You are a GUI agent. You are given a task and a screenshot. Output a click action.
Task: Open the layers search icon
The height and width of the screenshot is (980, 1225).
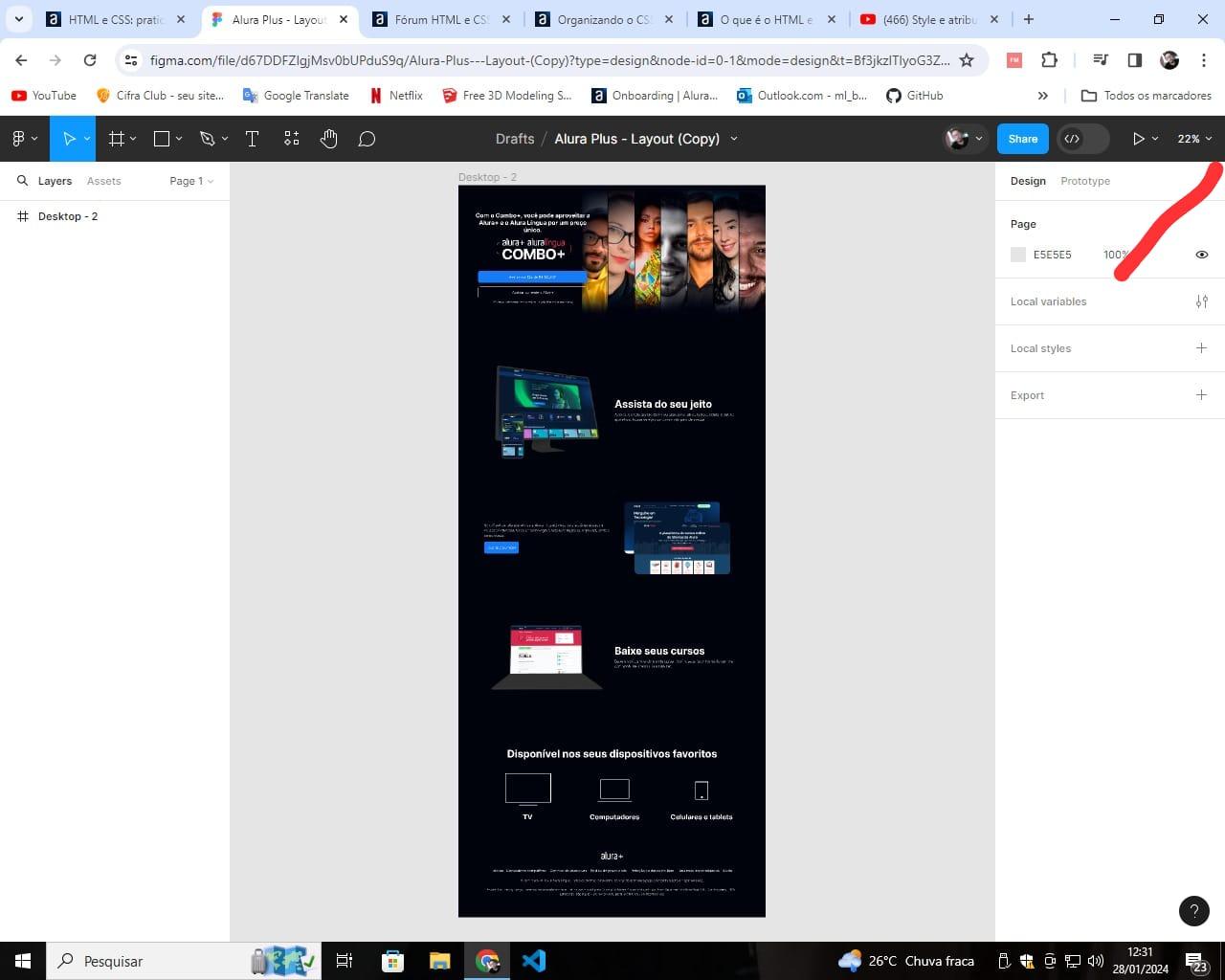point(23,181)
